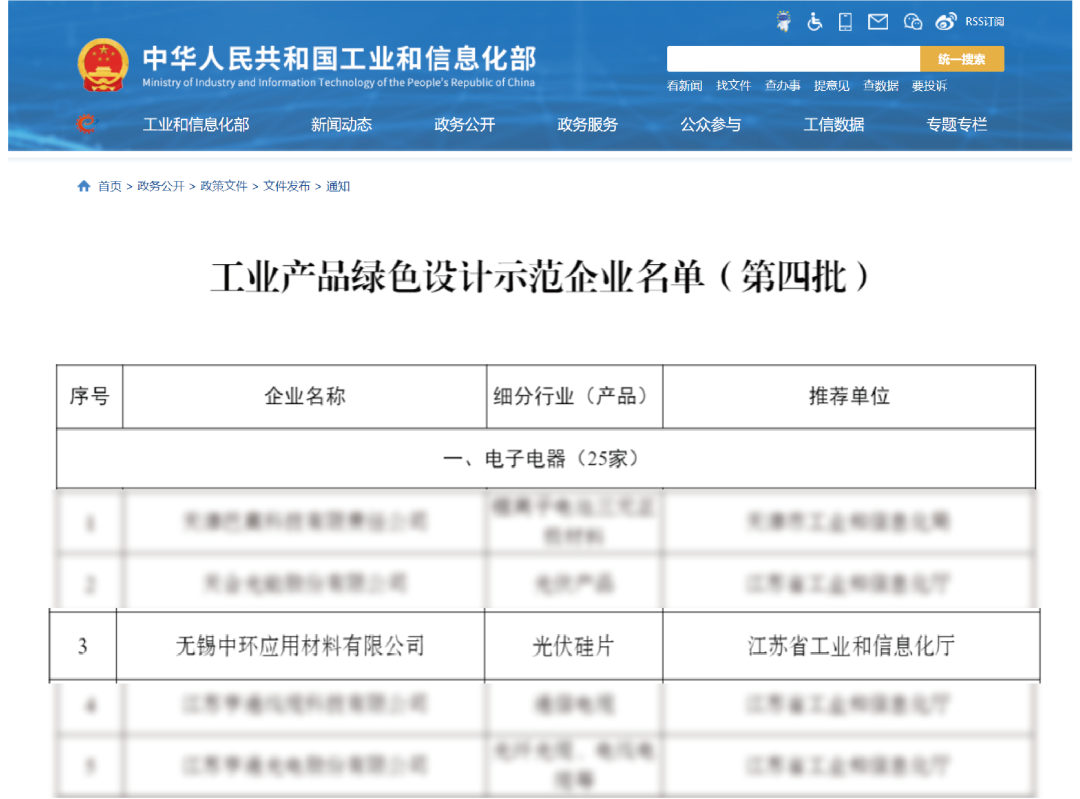The width and height of the screenshot is (1080, 799).
Task: Open the 新闻动态 menu item
Action: coord(341,125)
